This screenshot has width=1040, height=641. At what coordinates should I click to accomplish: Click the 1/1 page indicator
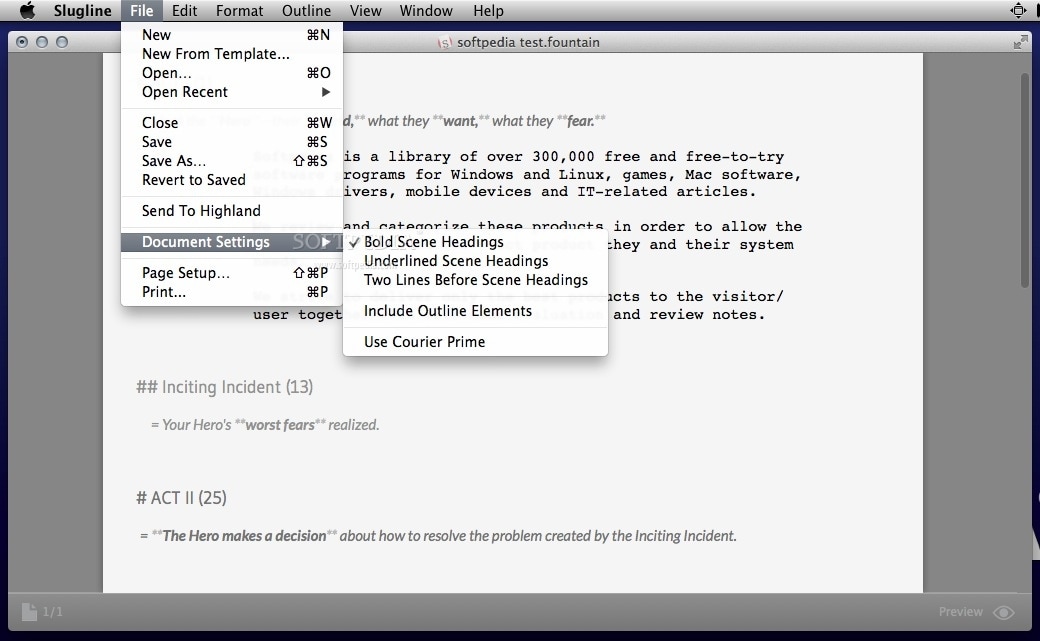coord(52,612)
